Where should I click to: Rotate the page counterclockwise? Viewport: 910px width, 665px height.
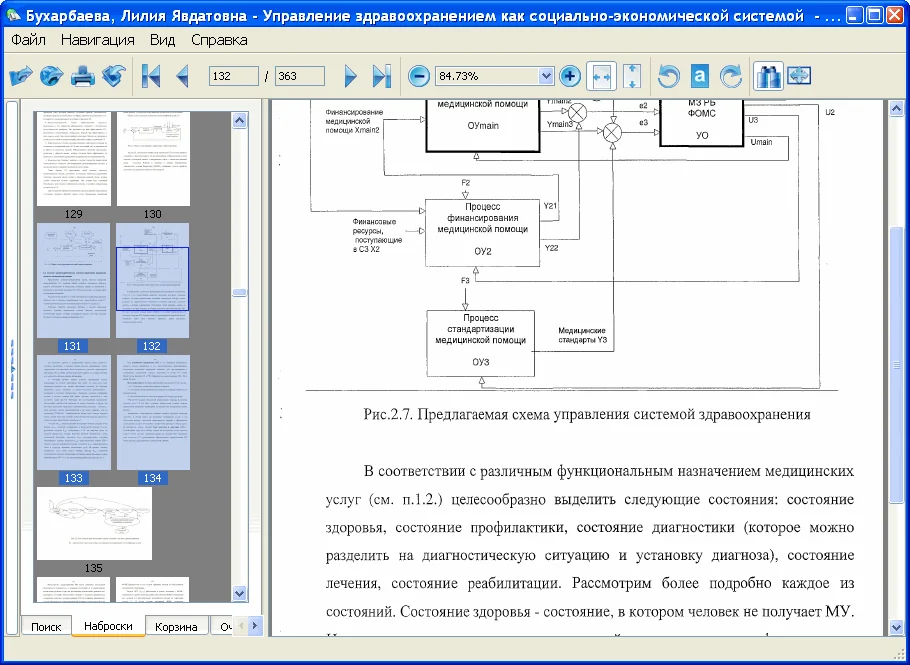click(668, 76)
